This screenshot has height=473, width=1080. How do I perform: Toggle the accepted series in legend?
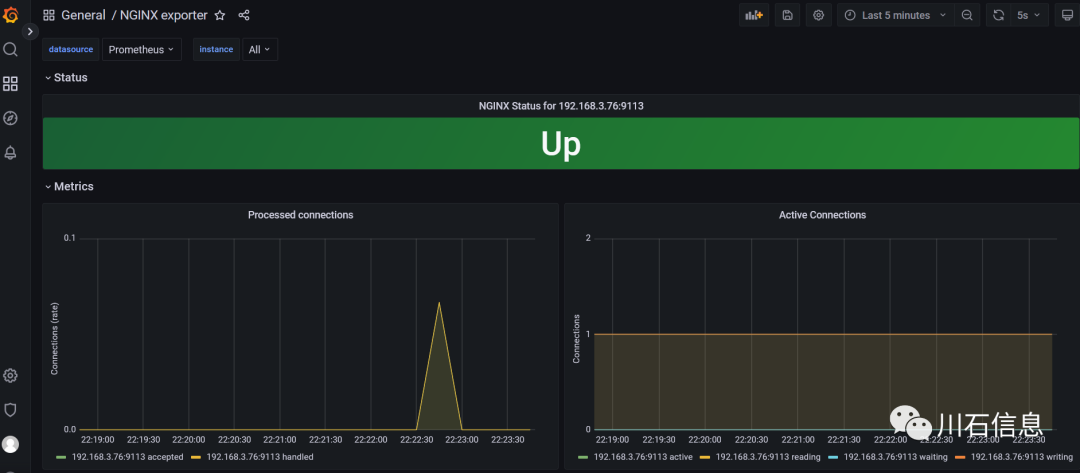point(127,456)
